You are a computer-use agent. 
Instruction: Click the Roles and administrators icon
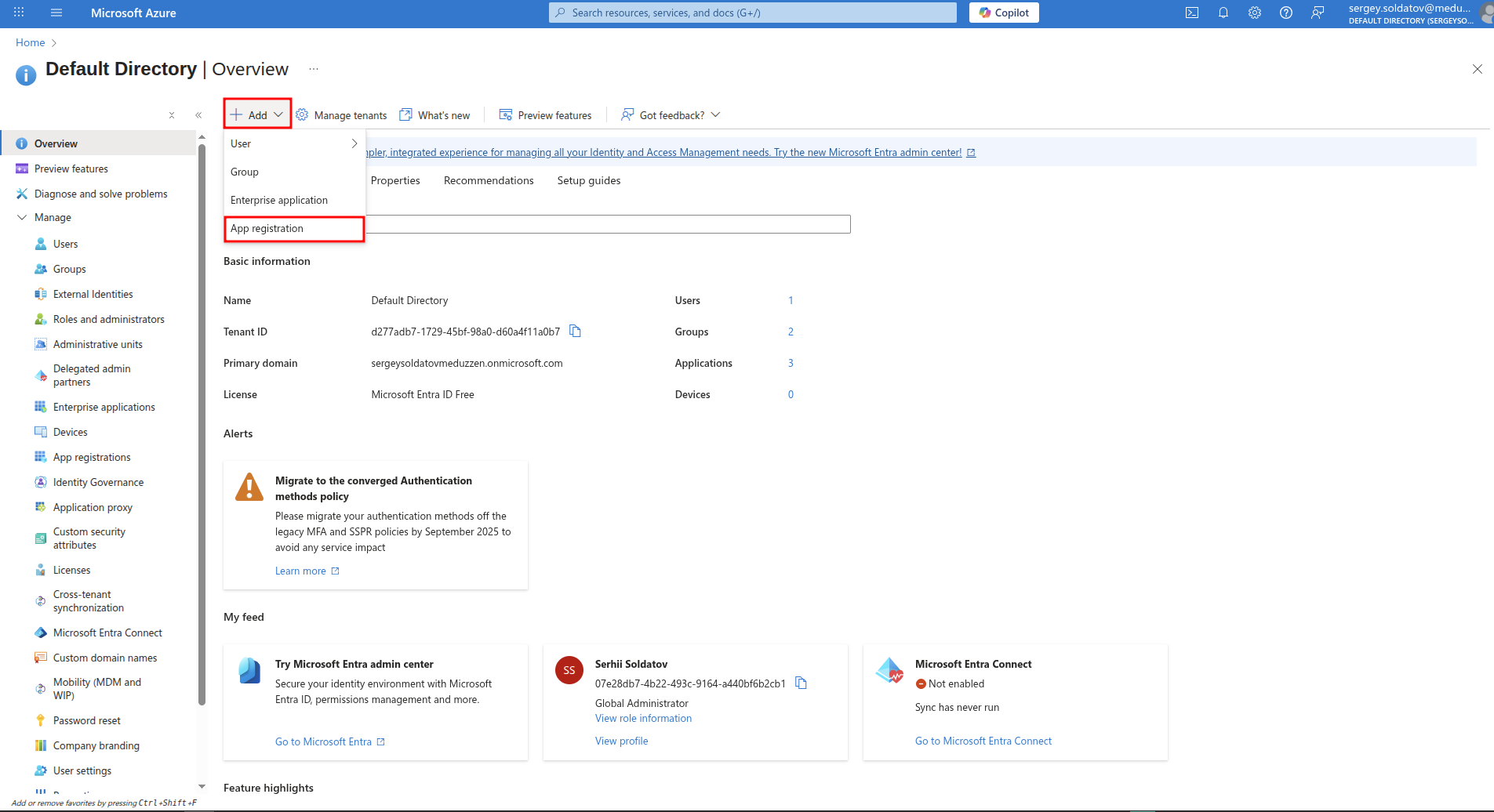(41, 319)
